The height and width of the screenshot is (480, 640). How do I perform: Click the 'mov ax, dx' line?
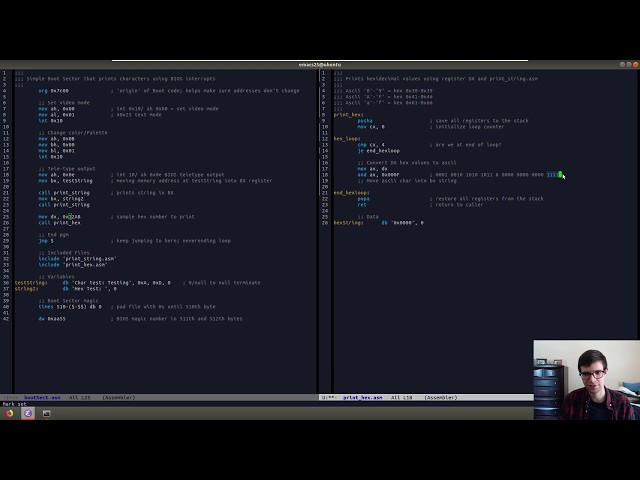(372, 169)
